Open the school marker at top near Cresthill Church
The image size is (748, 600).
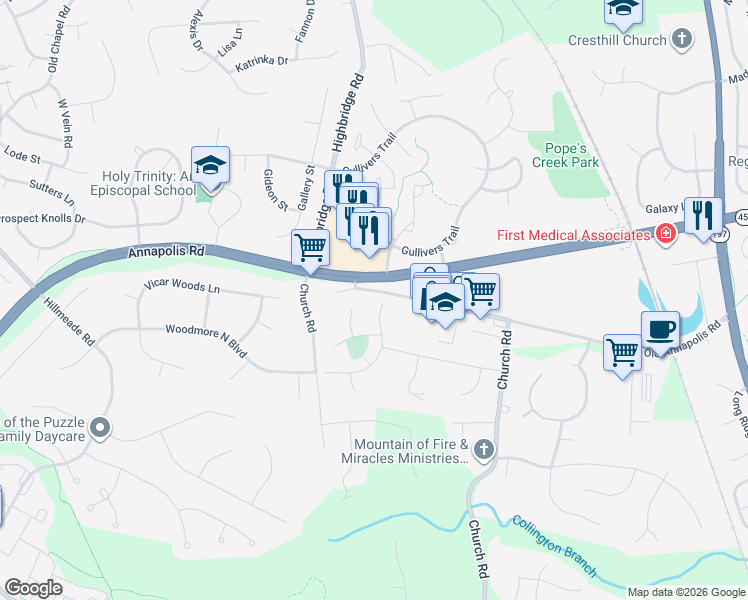click(623, 8)
